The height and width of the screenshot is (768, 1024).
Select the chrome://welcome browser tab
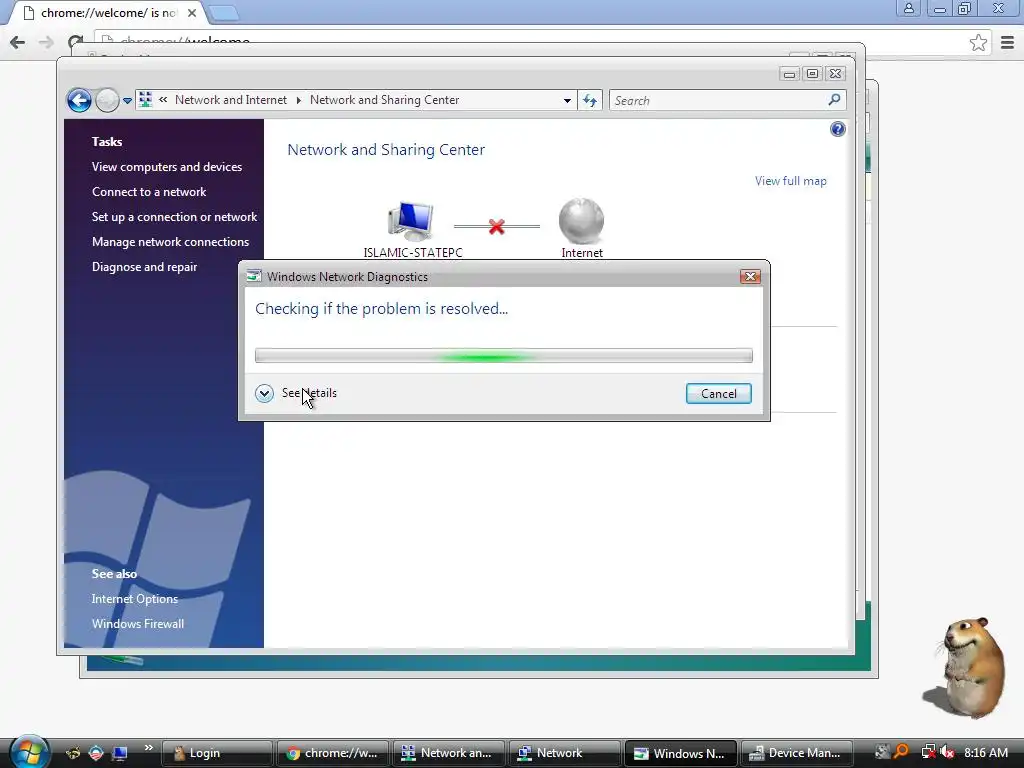click(x=108, y=13)
